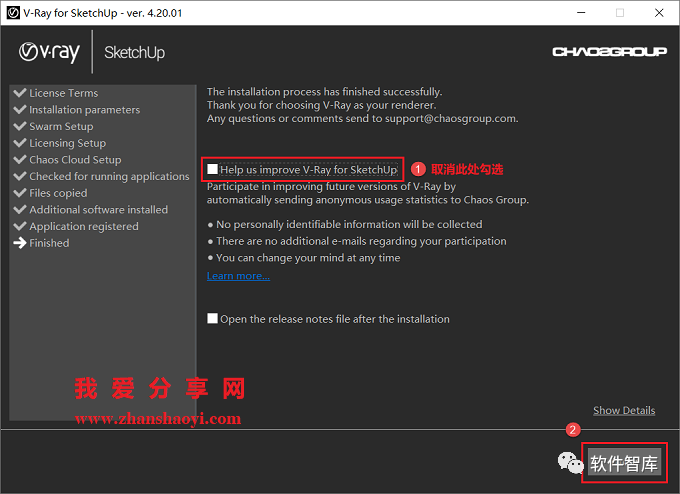The width and height of the screenshot is (680, 494).
Task: Tick Open the release notes file checkbox
Action: [x=212, y=318]
